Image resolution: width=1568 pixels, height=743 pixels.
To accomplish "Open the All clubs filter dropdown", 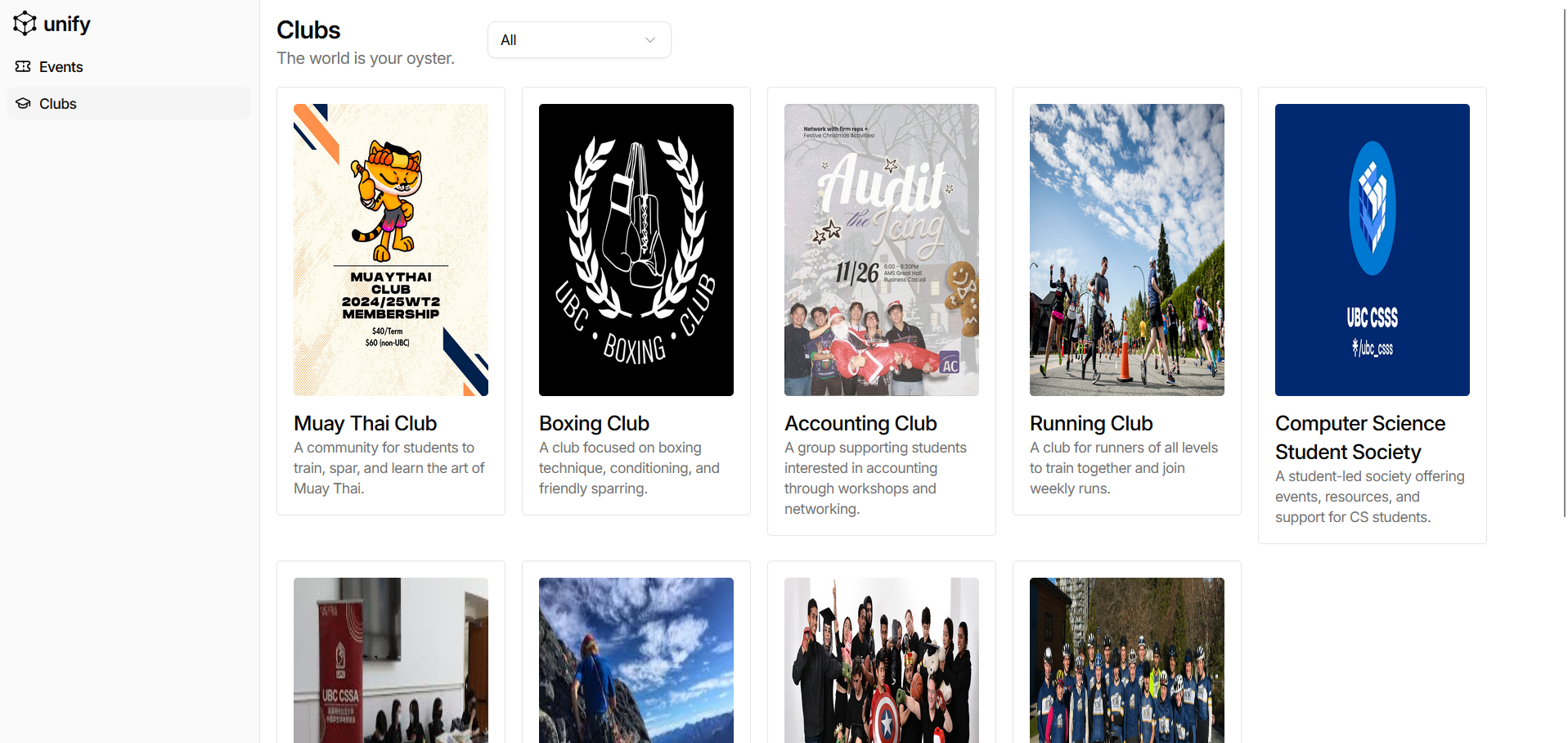I will (x=579, y=40).
